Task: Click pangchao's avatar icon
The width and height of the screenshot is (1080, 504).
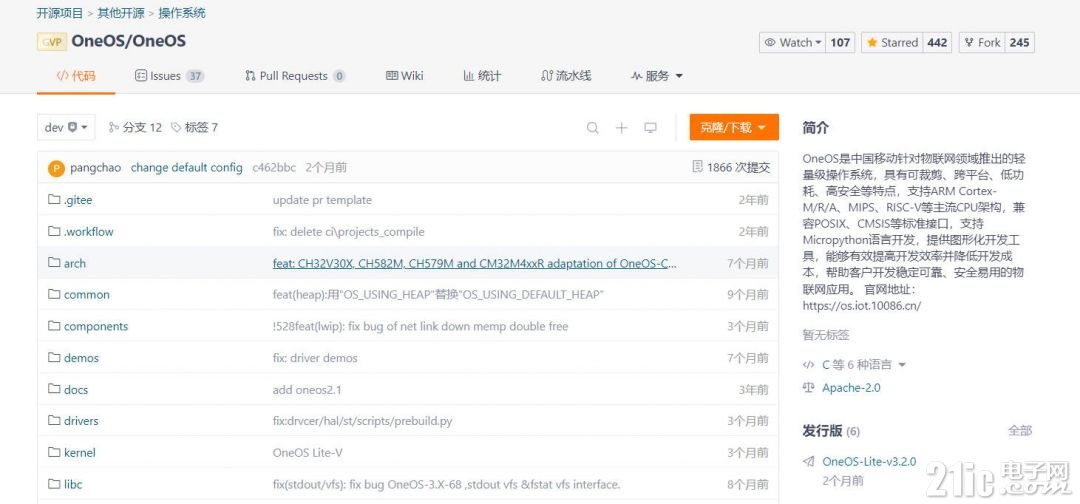Action: [56, 168]
